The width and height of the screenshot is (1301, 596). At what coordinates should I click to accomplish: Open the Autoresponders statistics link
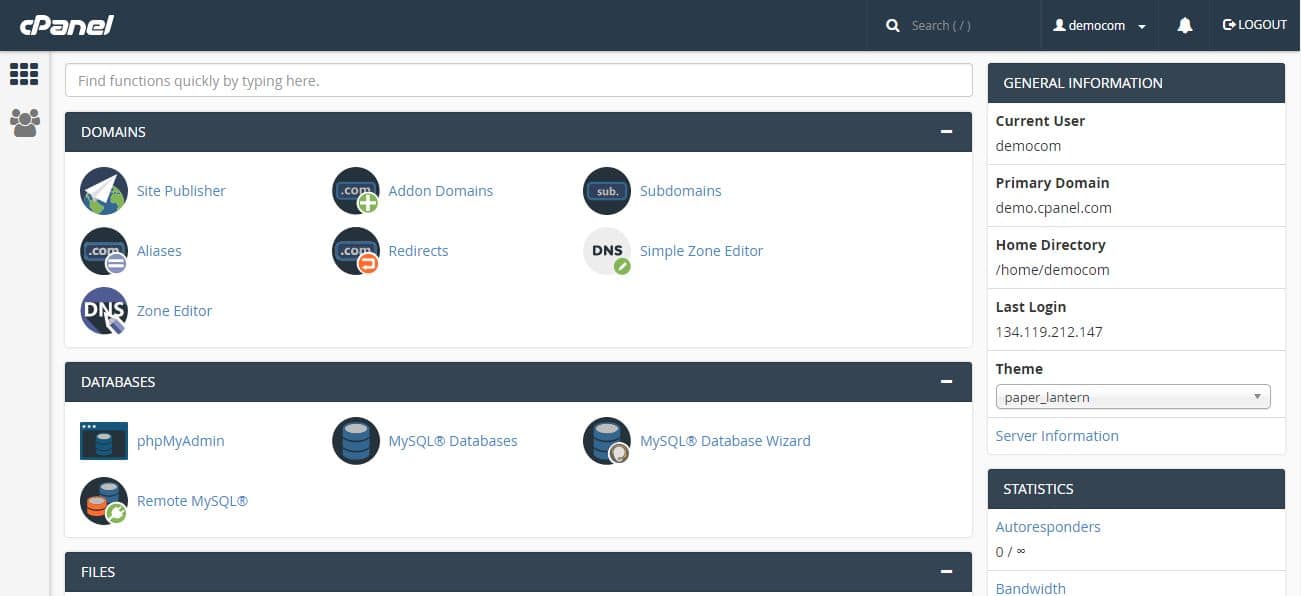click(x=1048, y=526)
